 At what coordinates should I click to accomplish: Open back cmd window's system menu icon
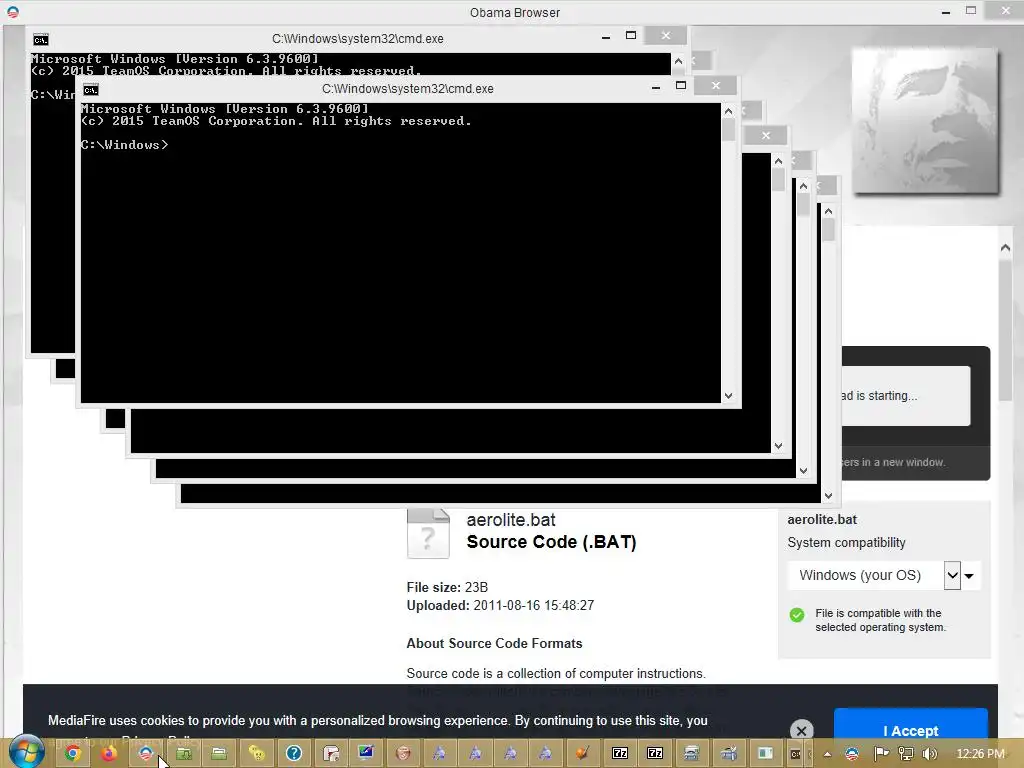(40, 40)
